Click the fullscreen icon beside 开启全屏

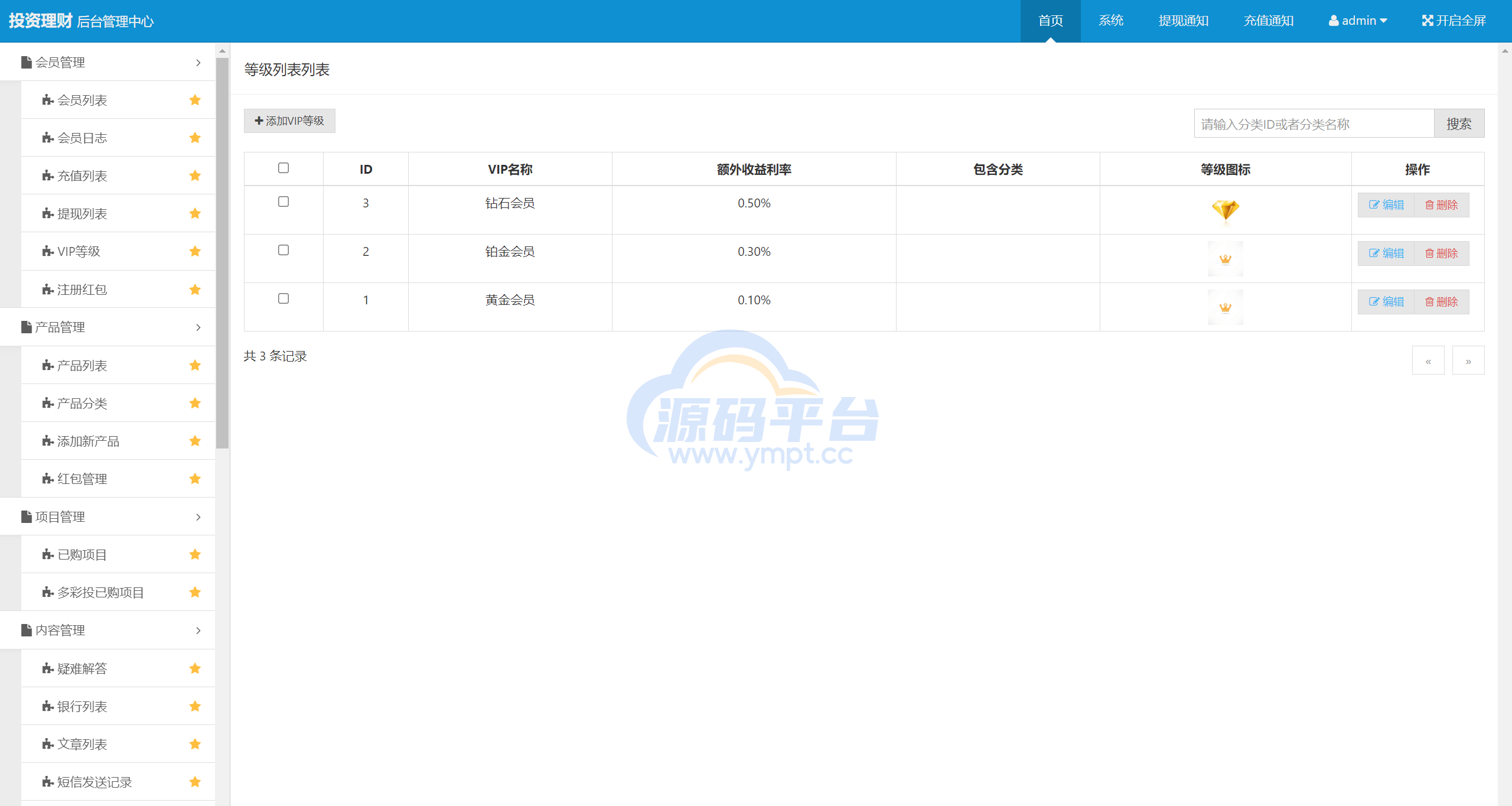[1428, 21]
